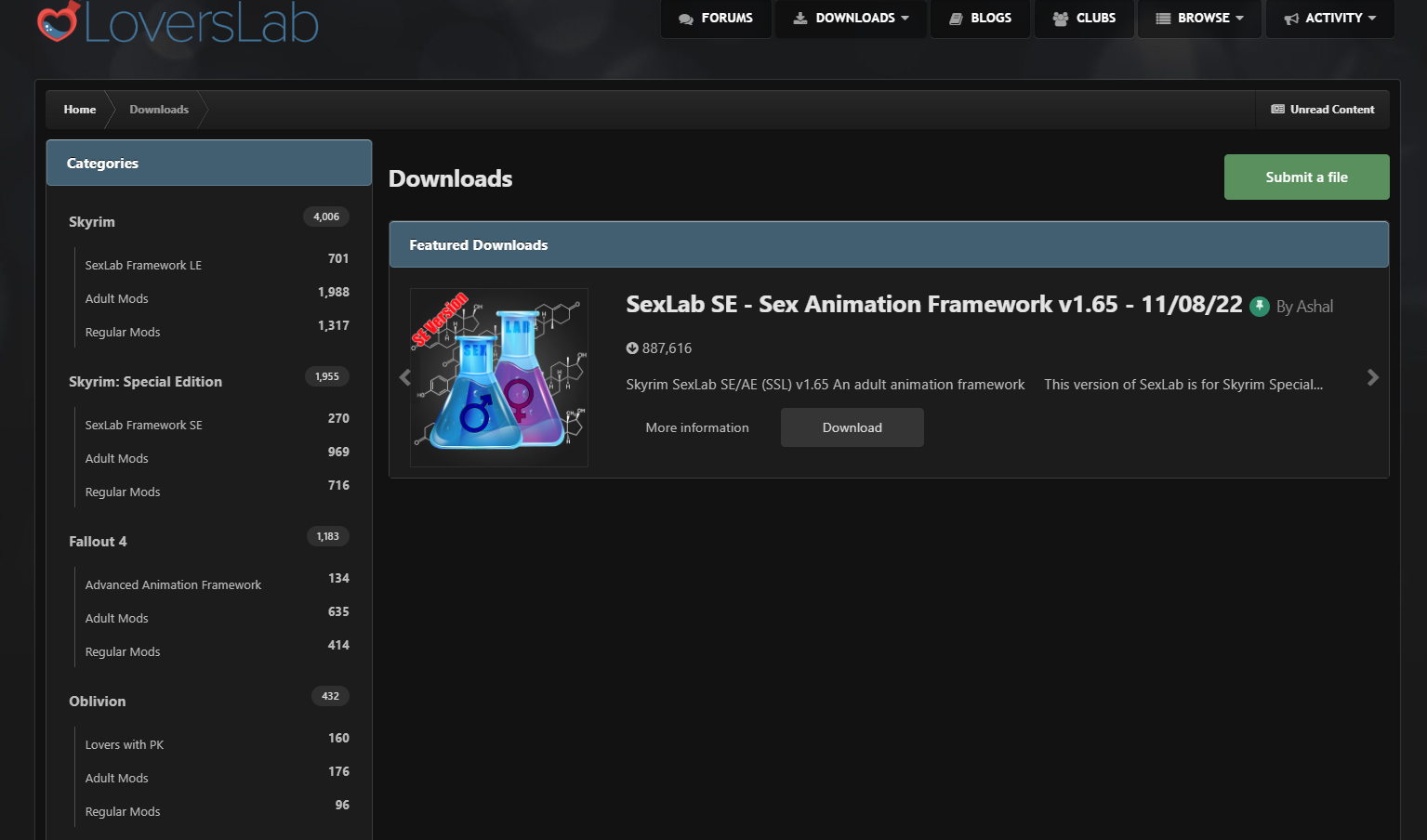Screen dimensions: 1427x840
Task: Open Regular Mods under Fallout 4
Action: (x=123, y=652)
